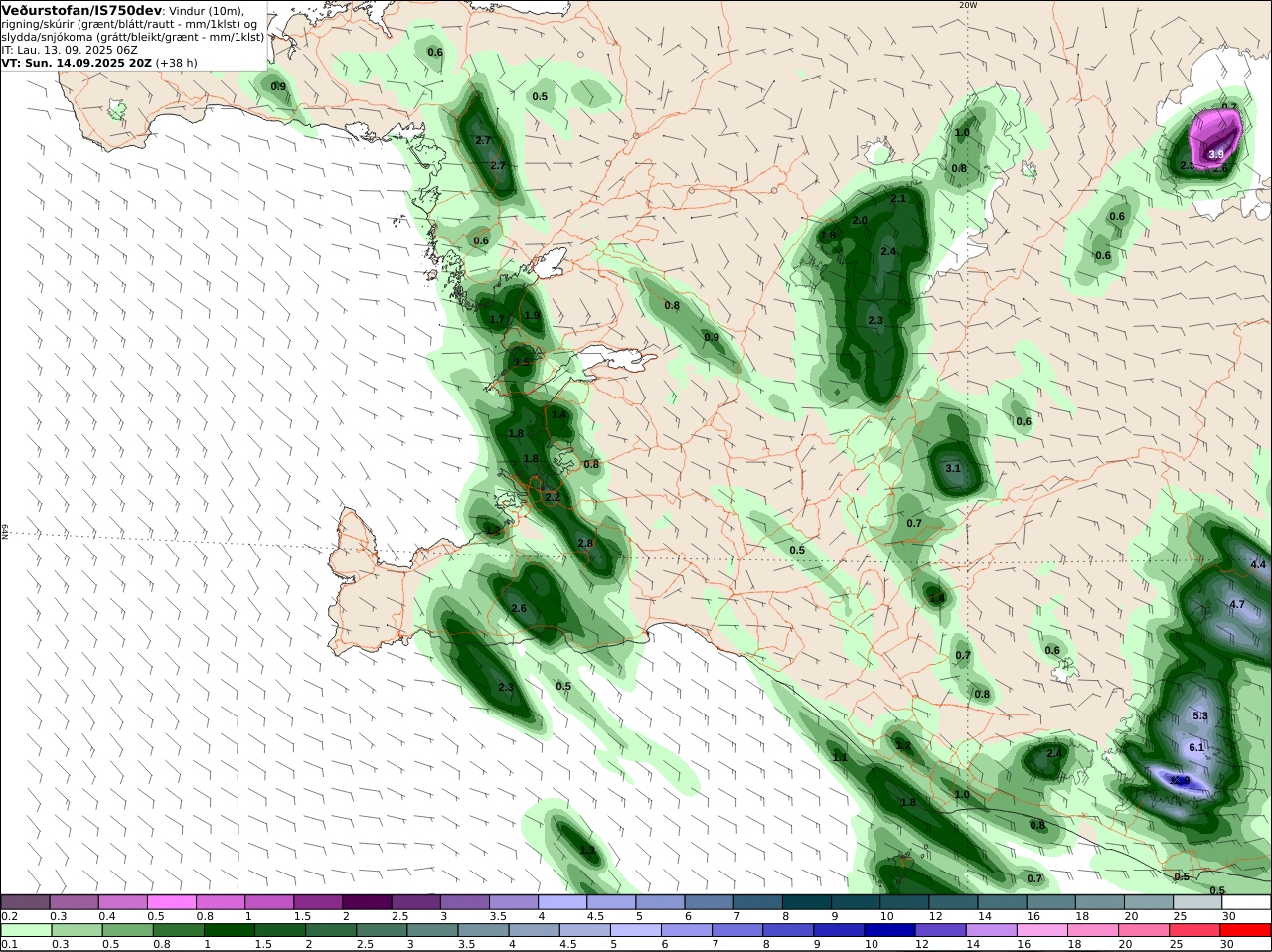Click the dark teal snow legend swatch at 8
Viewport: 1272px width, 952px height.
(807, 902)
